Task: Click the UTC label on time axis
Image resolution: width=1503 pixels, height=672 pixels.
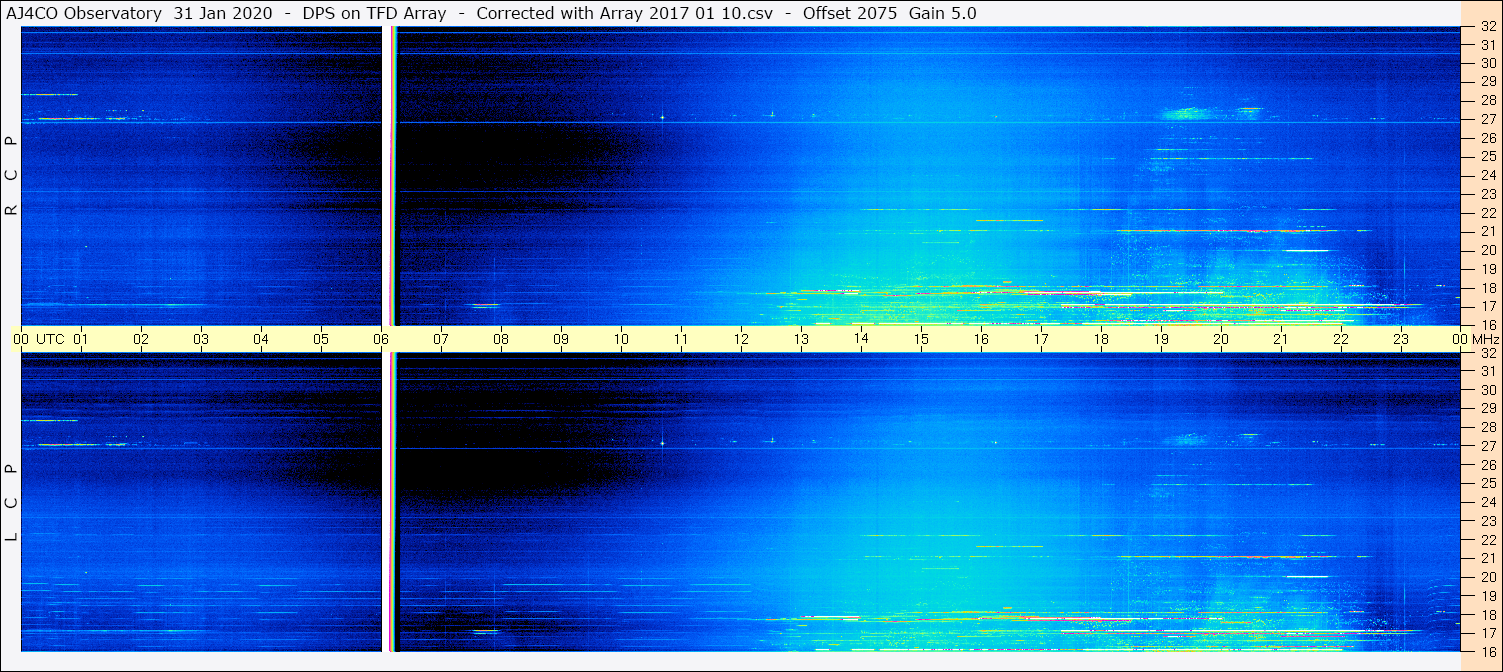Action: click(x=50, y=339)
